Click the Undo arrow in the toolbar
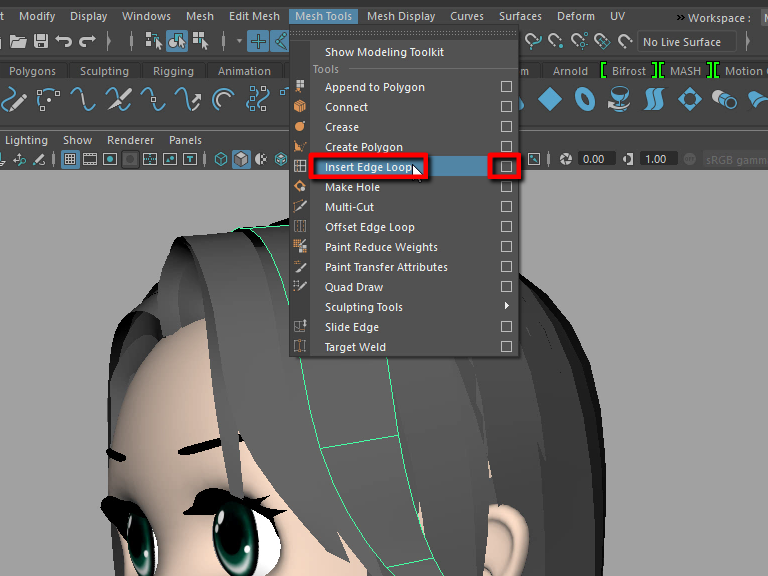Viewport: 768px width, 576px height. pos(64,41)
